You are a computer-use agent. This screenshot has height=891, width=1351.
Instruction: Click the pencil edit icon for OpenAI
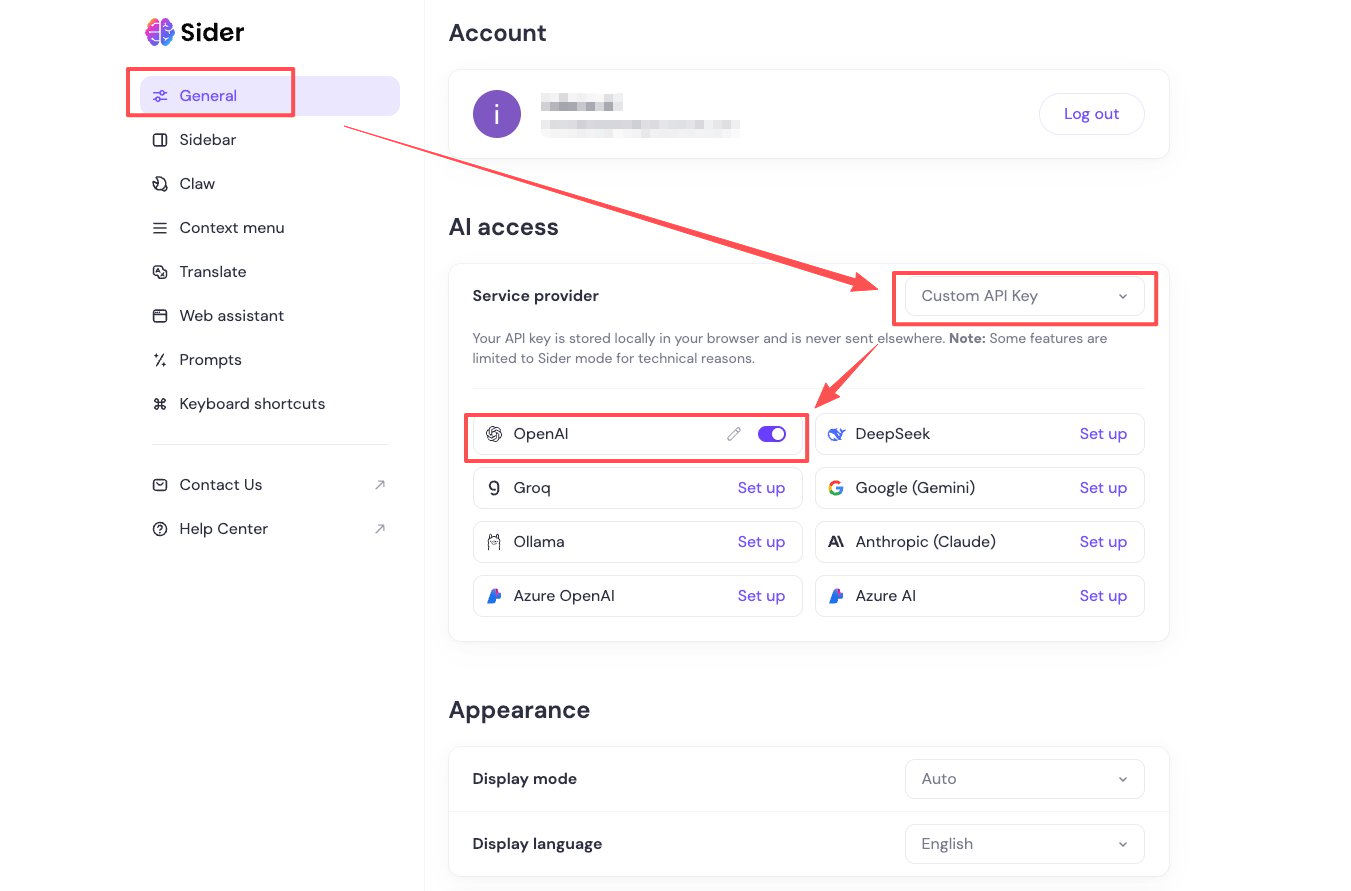tap(734, 434)
